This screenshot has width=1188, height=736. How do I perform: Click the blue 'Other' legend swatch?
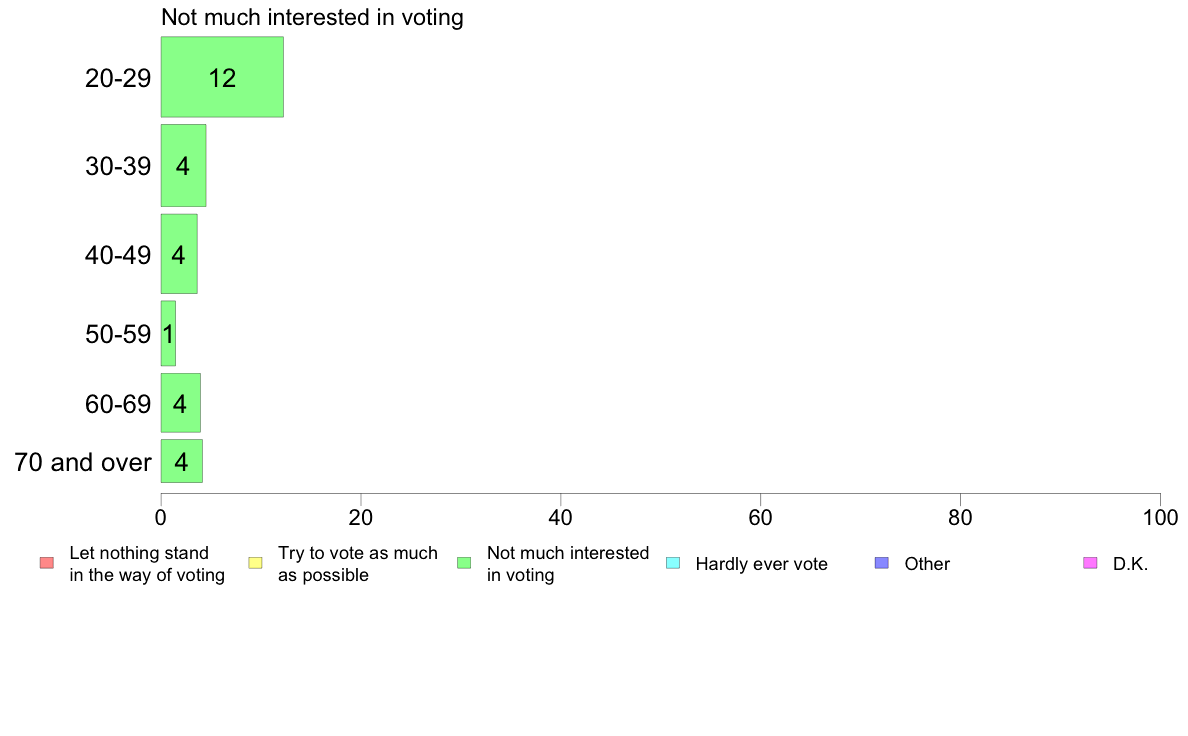tap(882, 563)
